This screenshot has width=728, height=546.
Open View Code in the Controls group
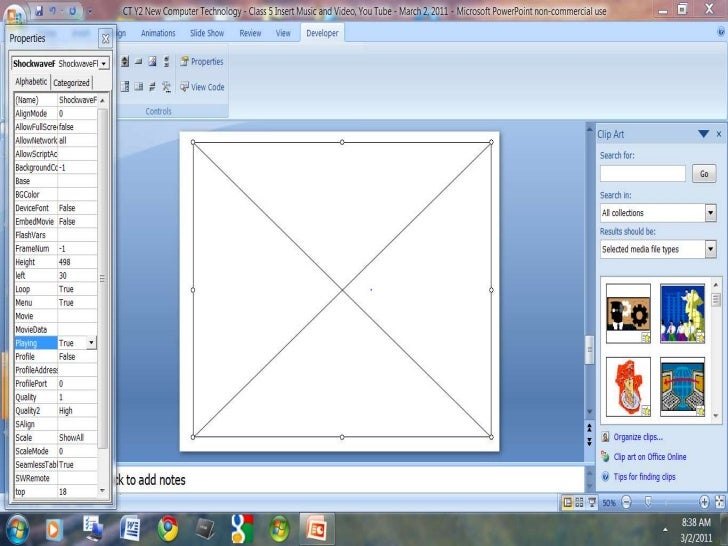(201, 87)
